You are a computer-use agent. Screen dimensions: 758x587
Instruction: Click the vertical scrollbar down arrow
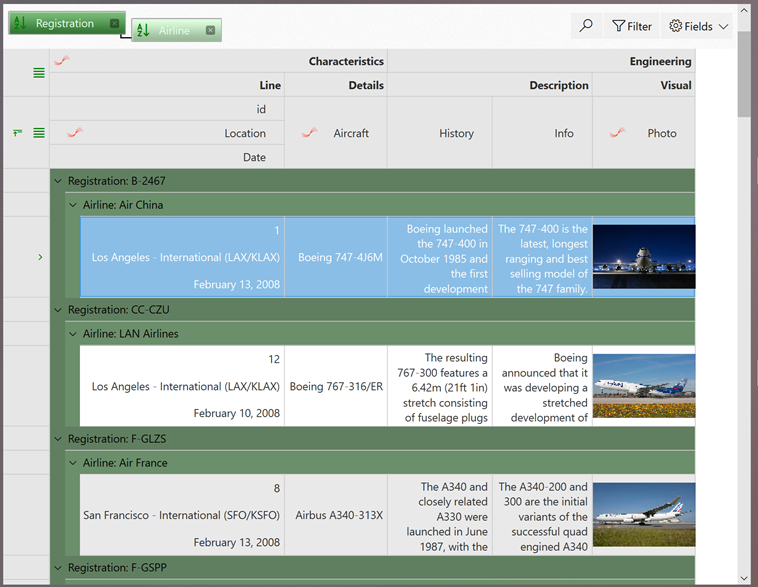(744, 578)
